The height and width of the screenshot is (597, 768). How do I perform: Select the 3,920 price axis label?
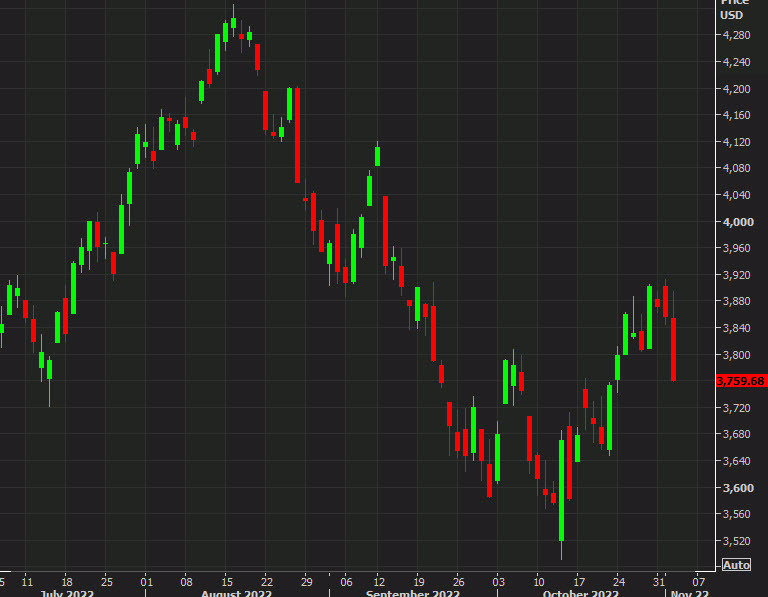tap(737, 275)
